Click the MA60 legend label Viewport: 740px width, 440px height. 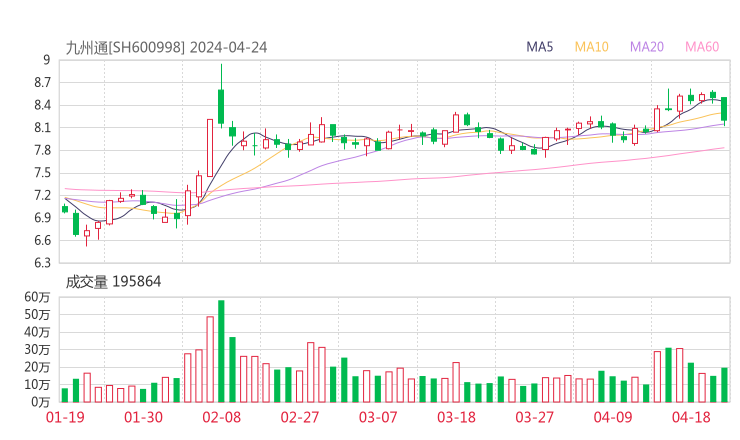pyautogui.click(x=702, y=47)
